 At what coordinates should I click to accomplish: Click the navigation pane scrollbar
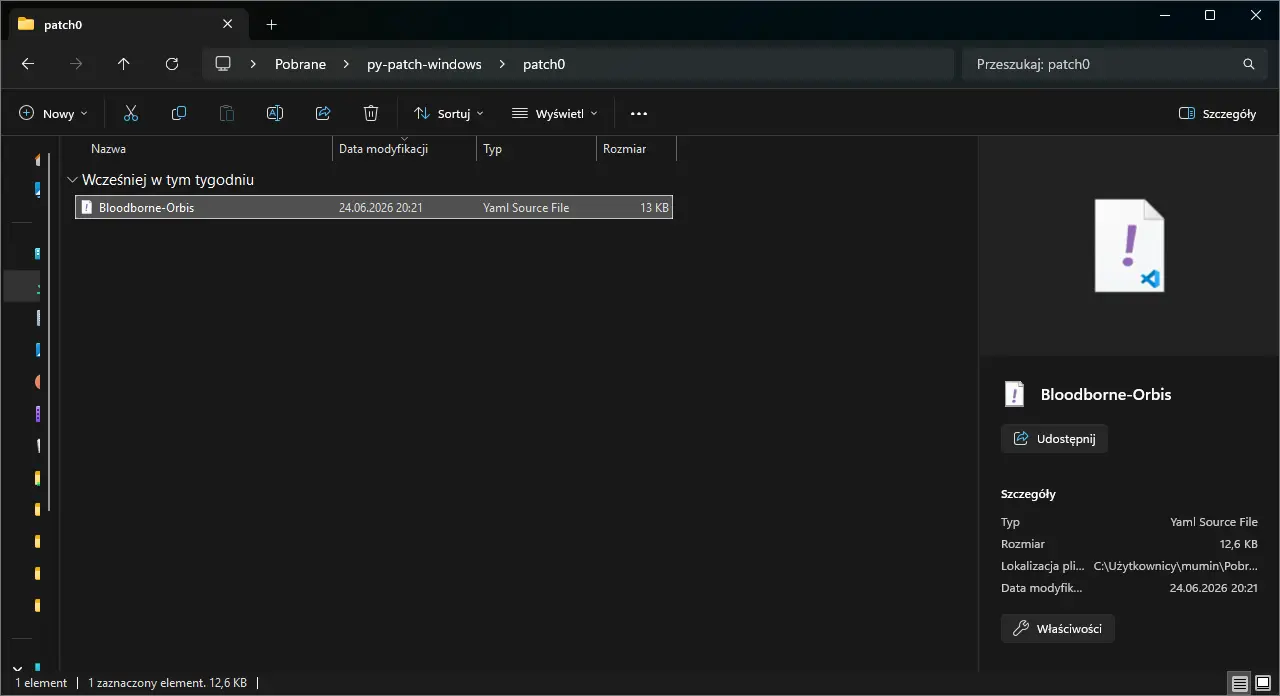pyautogui.click(x=48, y=330)
